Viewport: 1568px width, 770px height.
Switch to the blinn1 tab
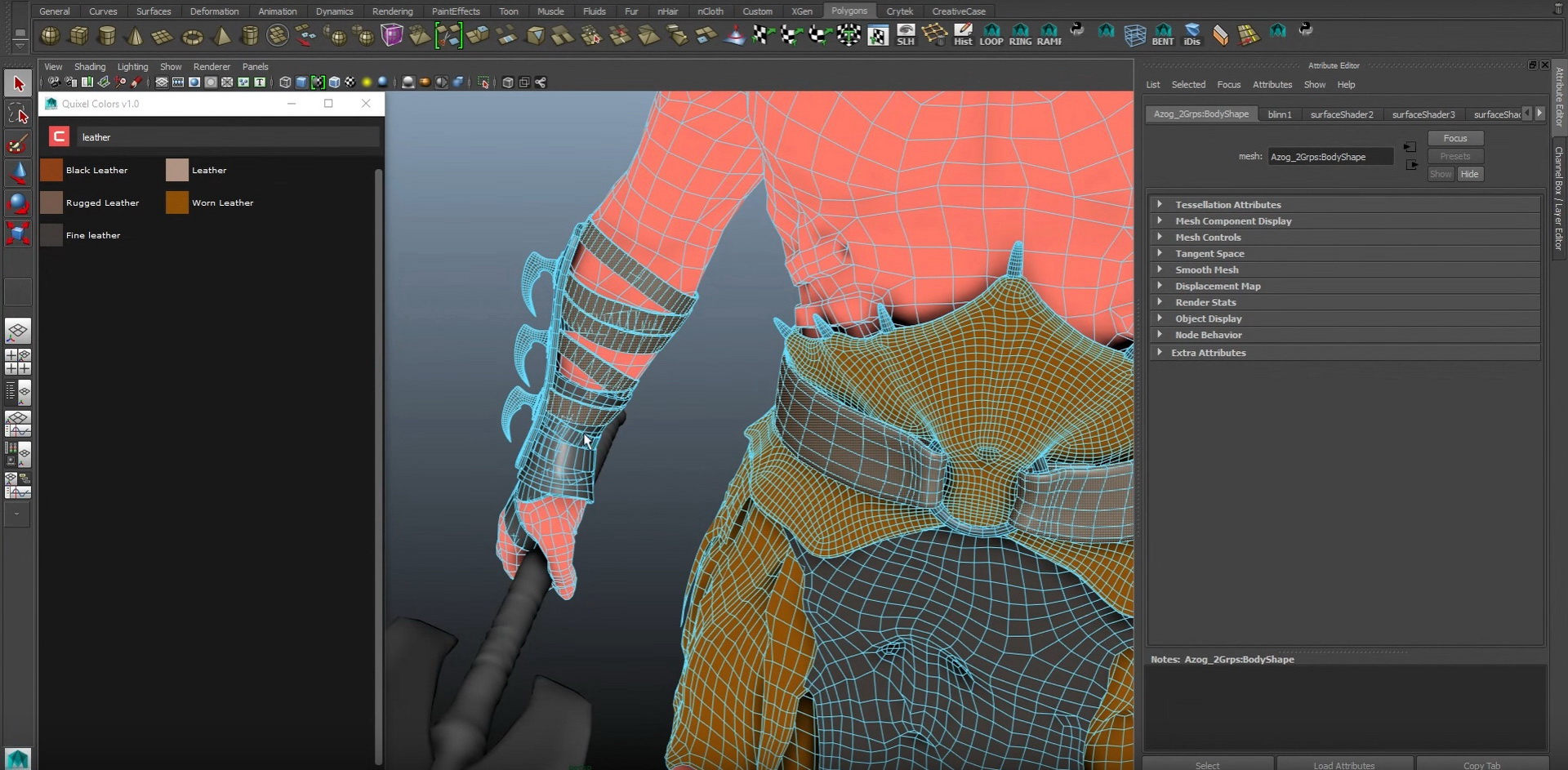[x=1280, y=114]
